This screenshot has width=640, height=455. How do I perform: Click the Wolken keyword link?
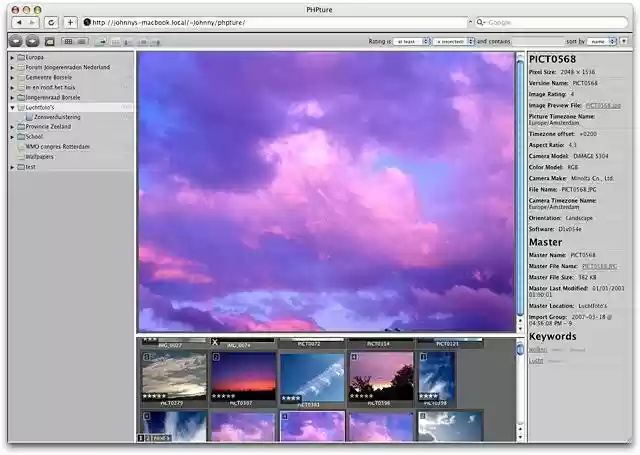(538, 350)
